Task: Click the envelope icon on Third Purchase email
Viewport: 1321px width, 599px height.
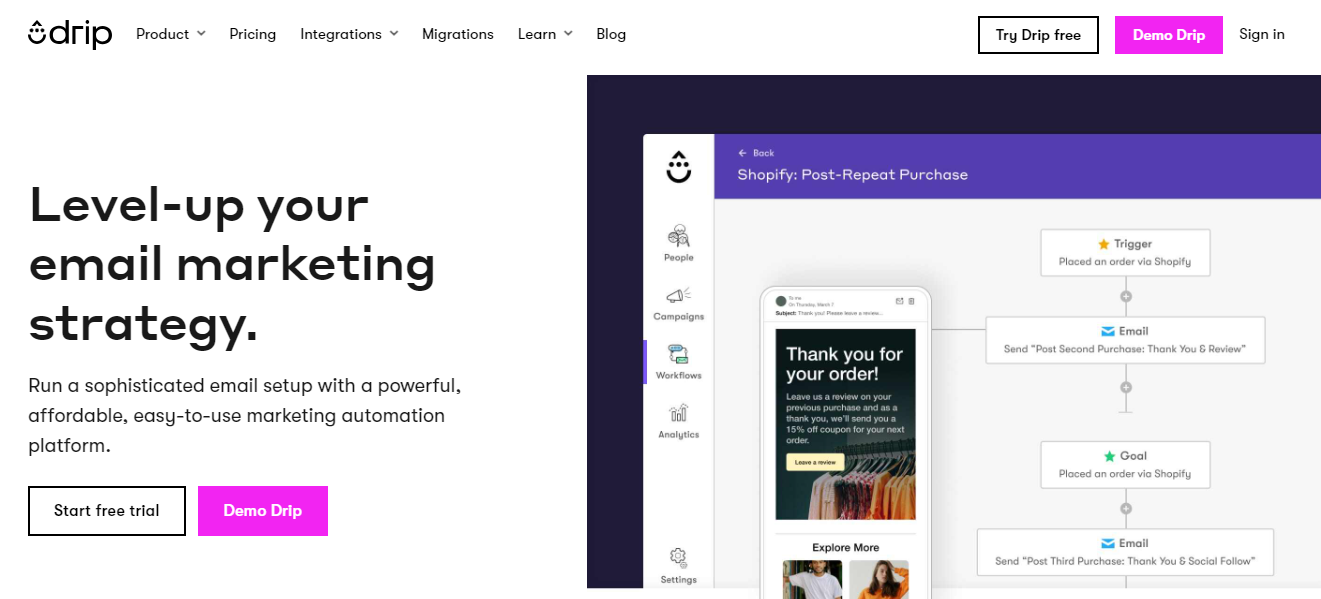Action: (1107, 543)
